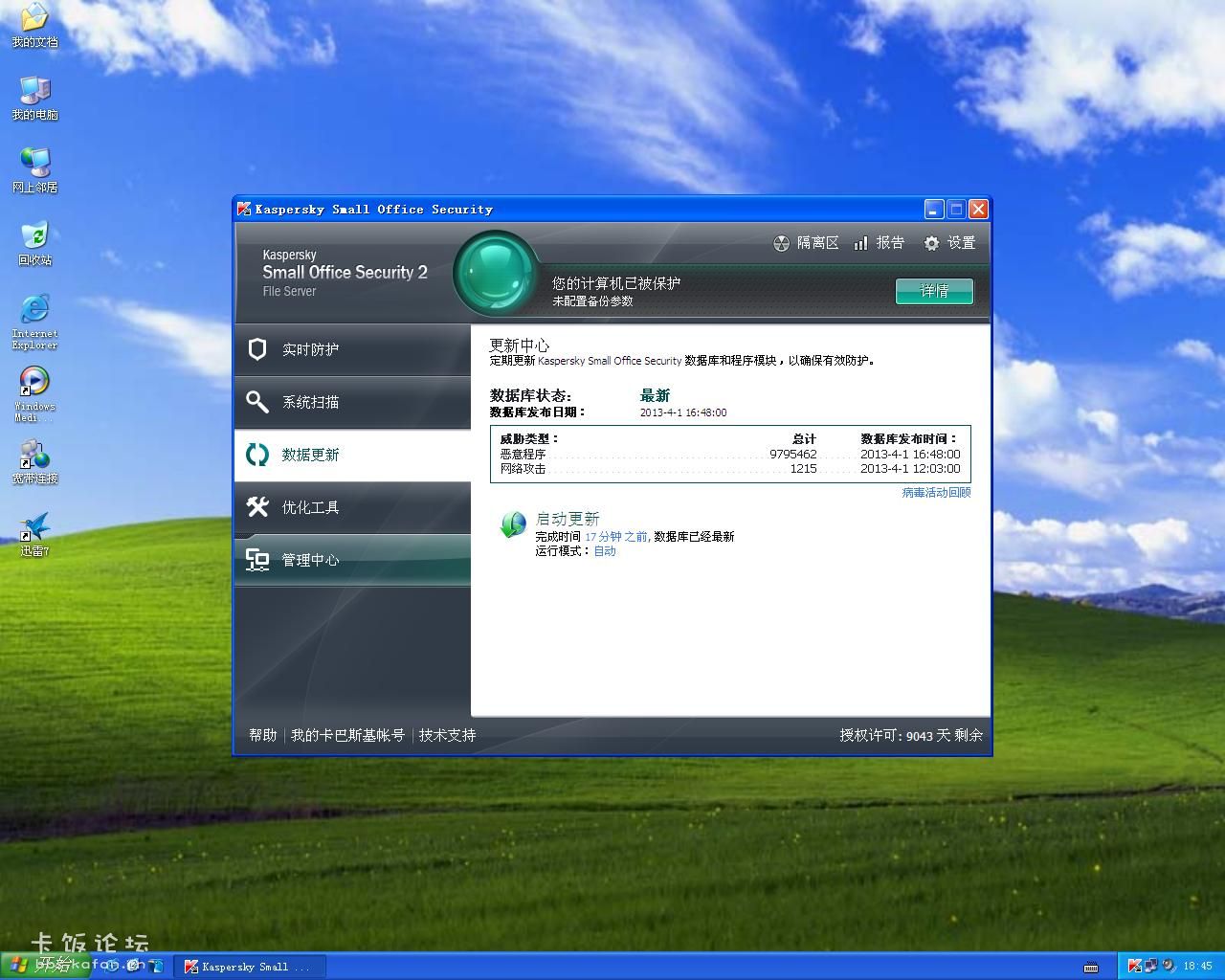
Task: Click the 授权许可 9043 天 license info
Action: [911, 735]
